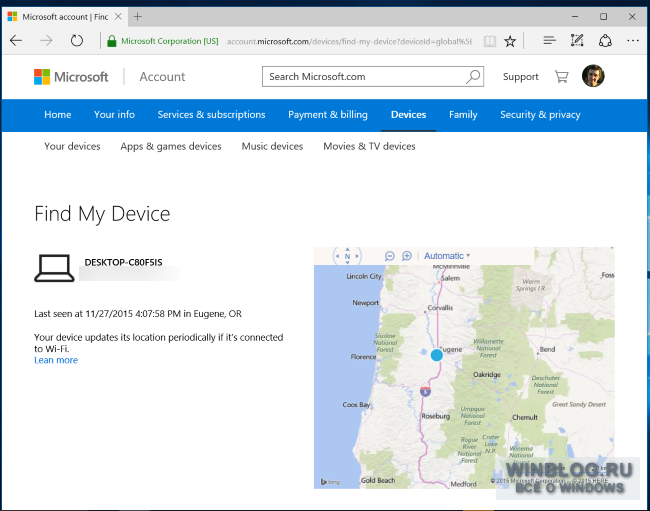Open the user profile picture

point(593,76)
